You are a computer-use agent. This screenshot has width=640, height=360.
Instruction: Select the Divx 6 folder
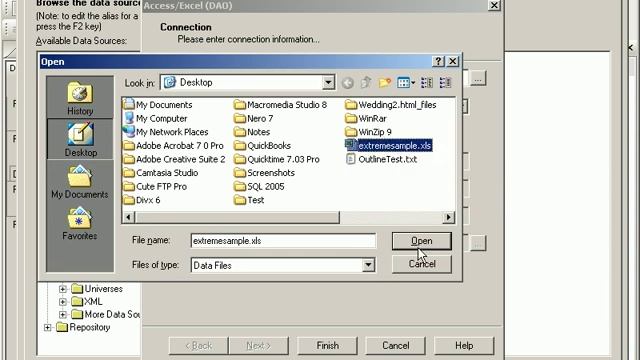[142, 200]
